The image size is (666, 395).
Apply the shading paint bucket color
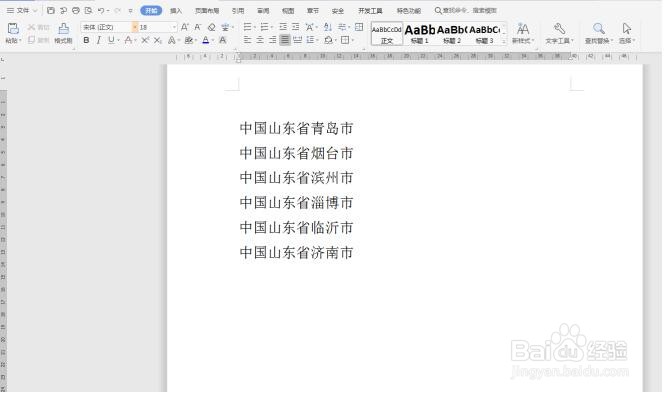[x=328, y=40]
